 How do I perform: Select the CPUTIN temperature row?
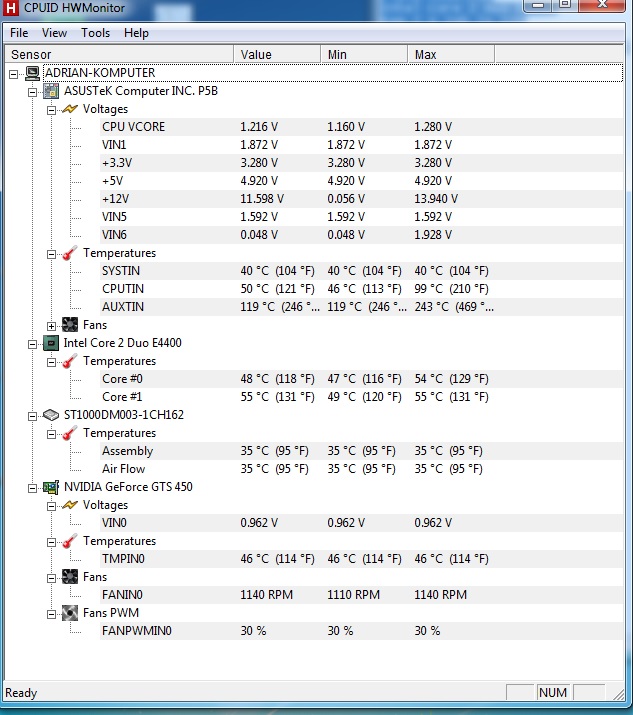tap(362, 289)
